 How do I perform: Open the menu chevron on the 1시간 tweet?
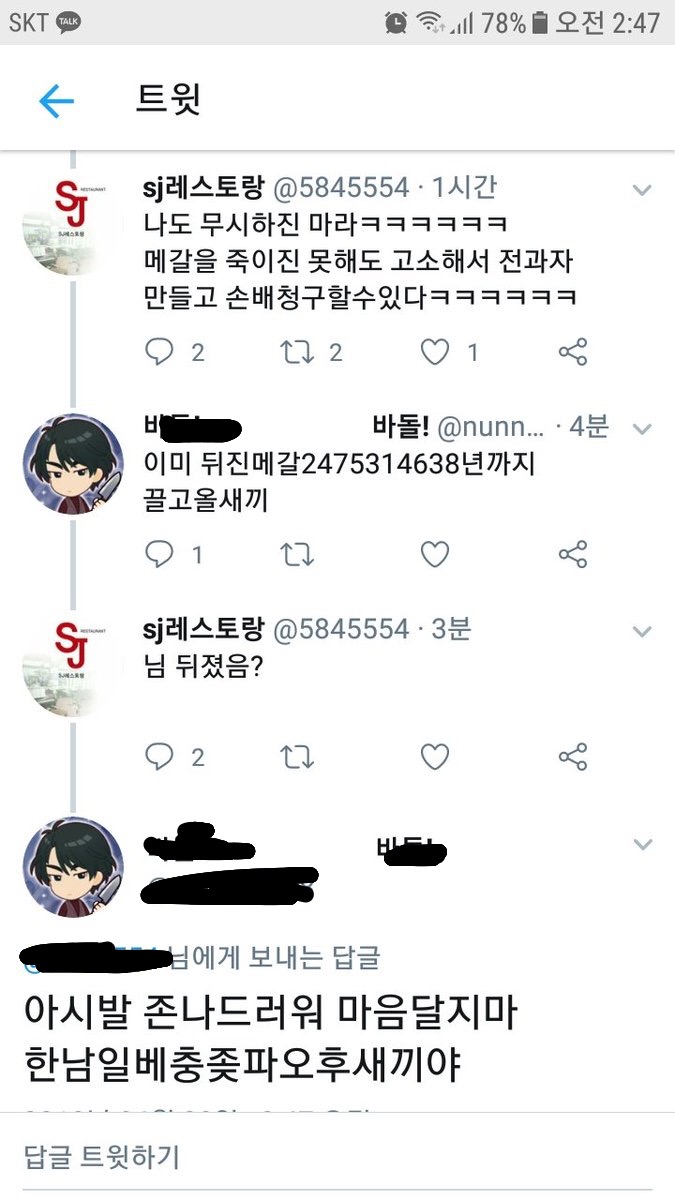642,189
